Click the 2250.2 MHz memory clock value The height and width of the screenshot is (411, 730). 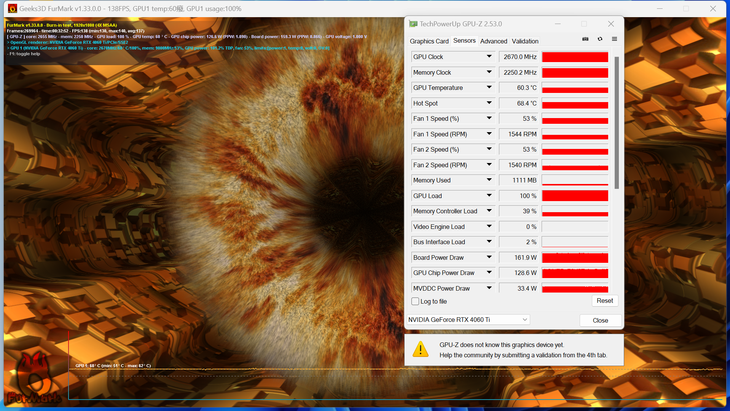click(x=519, y=72)
